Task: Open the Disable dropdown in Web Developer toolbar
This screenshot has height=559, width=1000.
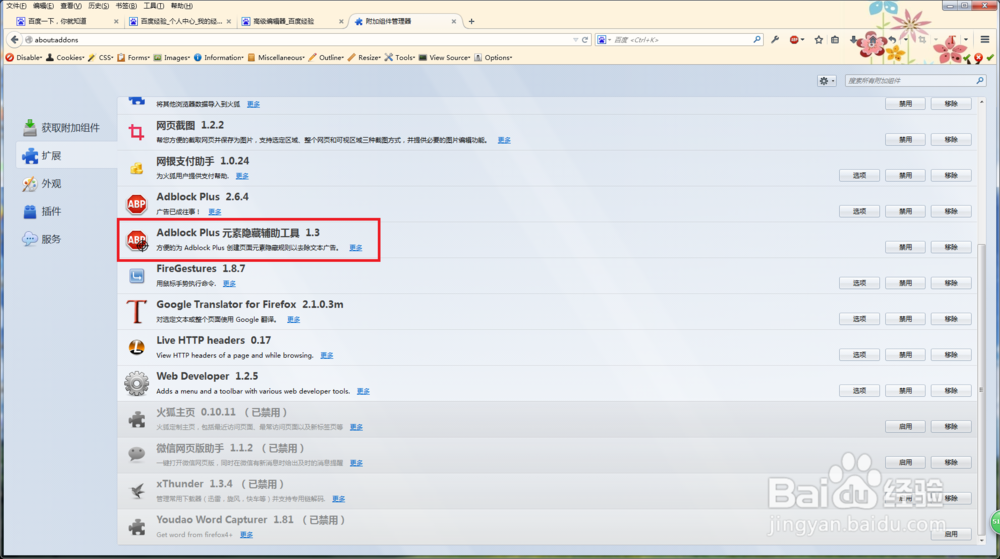Action: 24,57
